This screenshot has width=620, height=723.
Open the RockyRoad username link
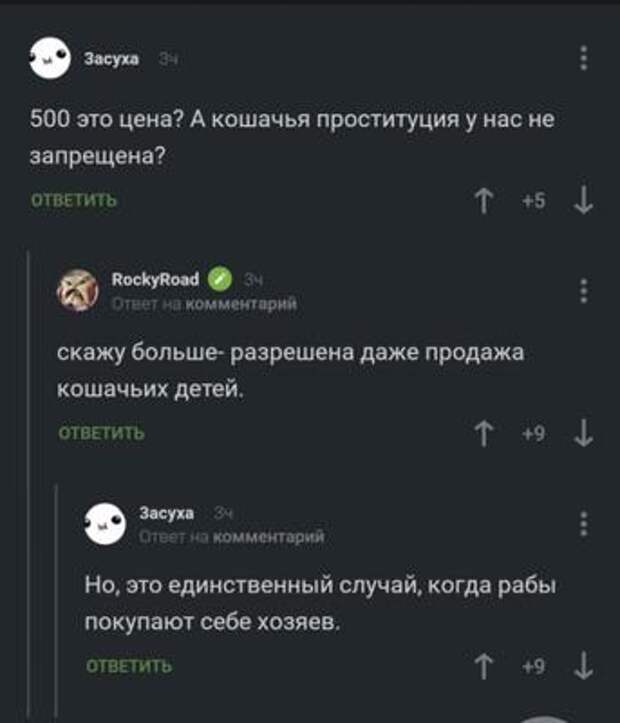coord(155,279)
